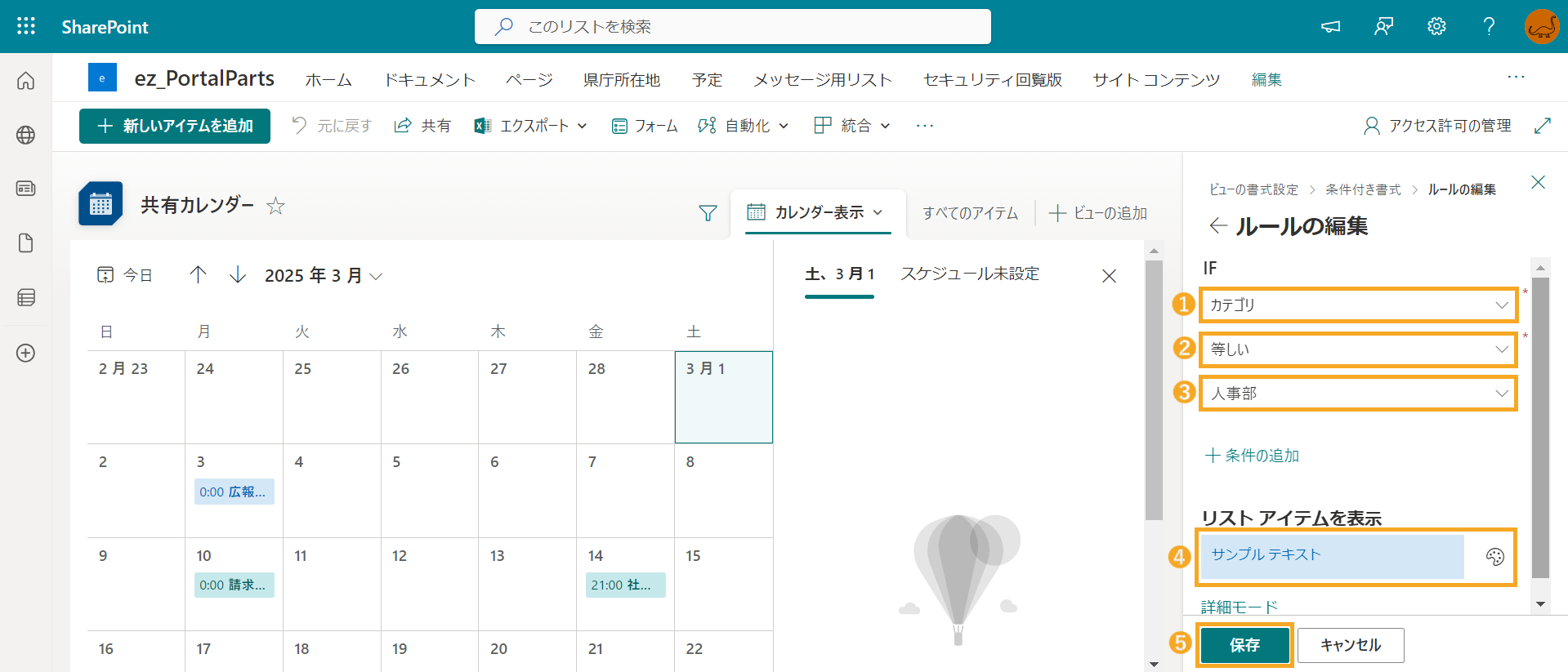The image size is (1568, 672).
Task: Click the 条件の追加 link
Action: 1252,456
